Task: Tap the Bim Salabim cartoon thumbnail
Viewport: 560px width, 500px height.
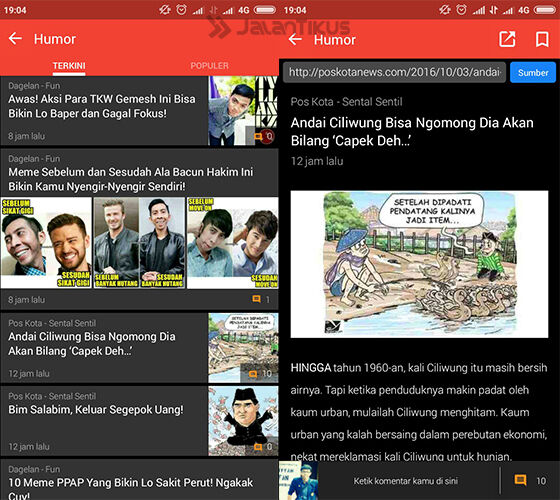Action: (x=243, y=421)
